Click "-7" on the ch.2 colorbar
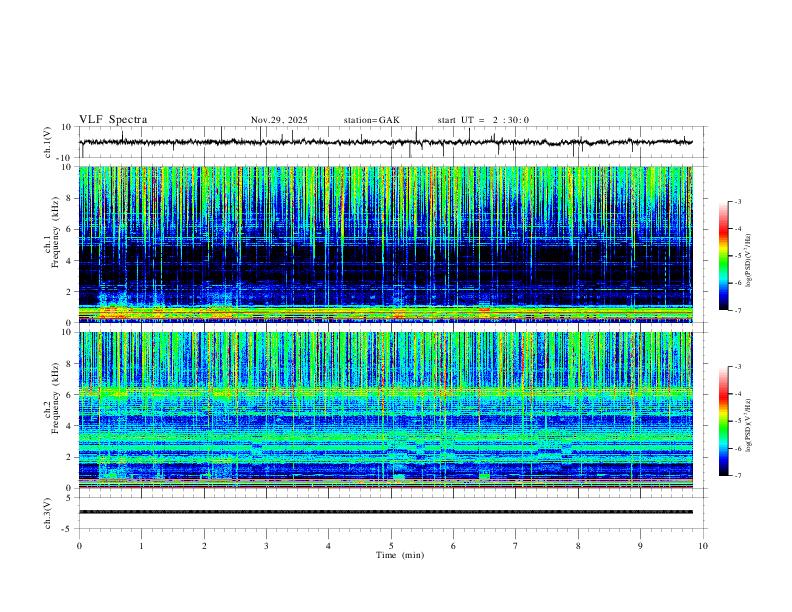Viewport: 792px width, 612px height. point(737,476)
